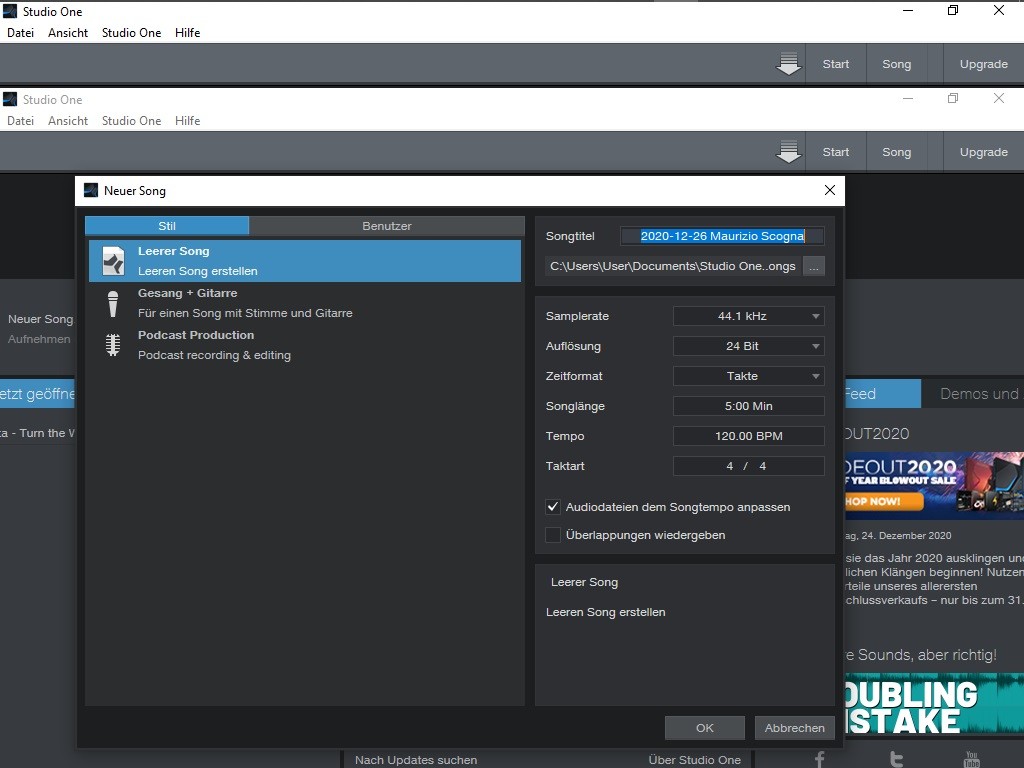Click the download arrow icon in the upper Studio One window

(788, 63)
